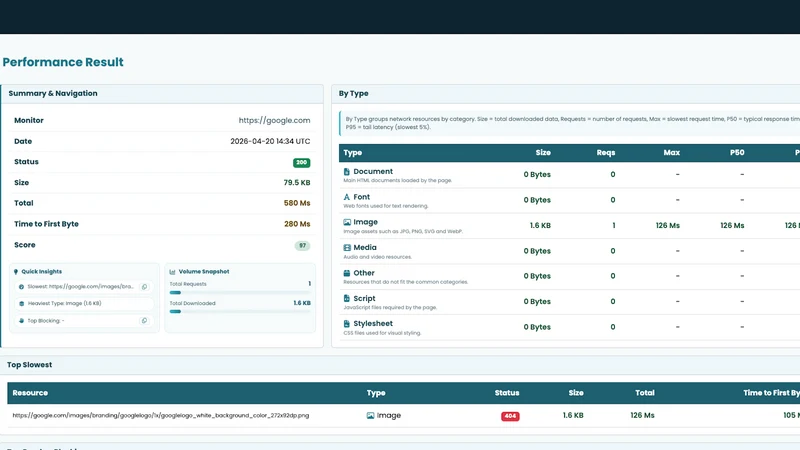The image size is (800, 450).
Task: Click the 200 status badge
Action: [x=302, y=163]
